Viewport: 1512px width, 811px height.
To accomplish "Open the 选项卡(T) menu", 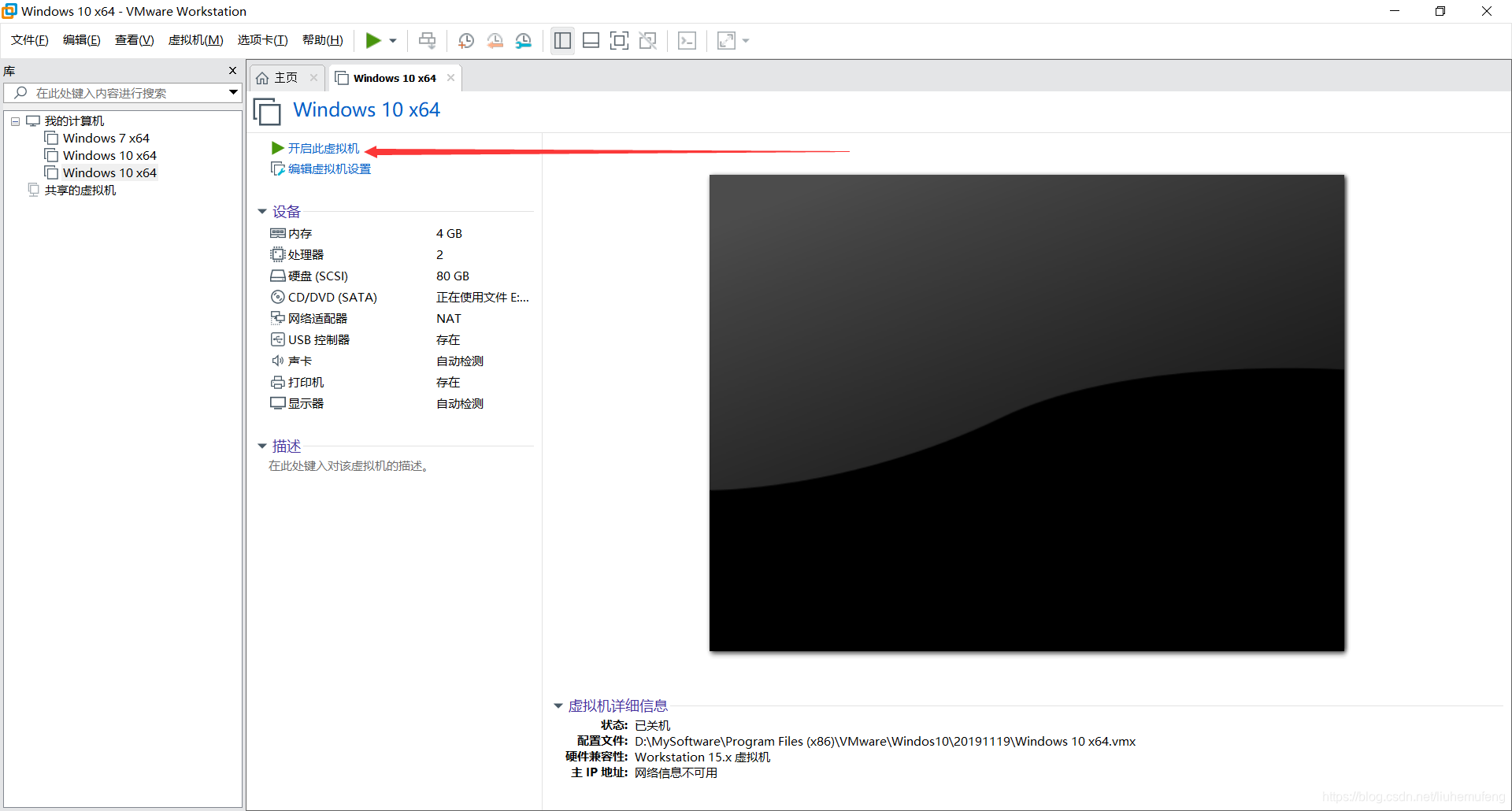I will [263, 40].
